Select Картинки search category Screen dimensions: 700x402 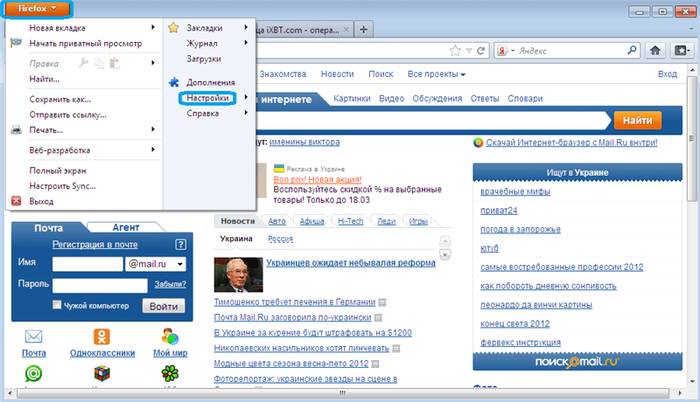352,99
